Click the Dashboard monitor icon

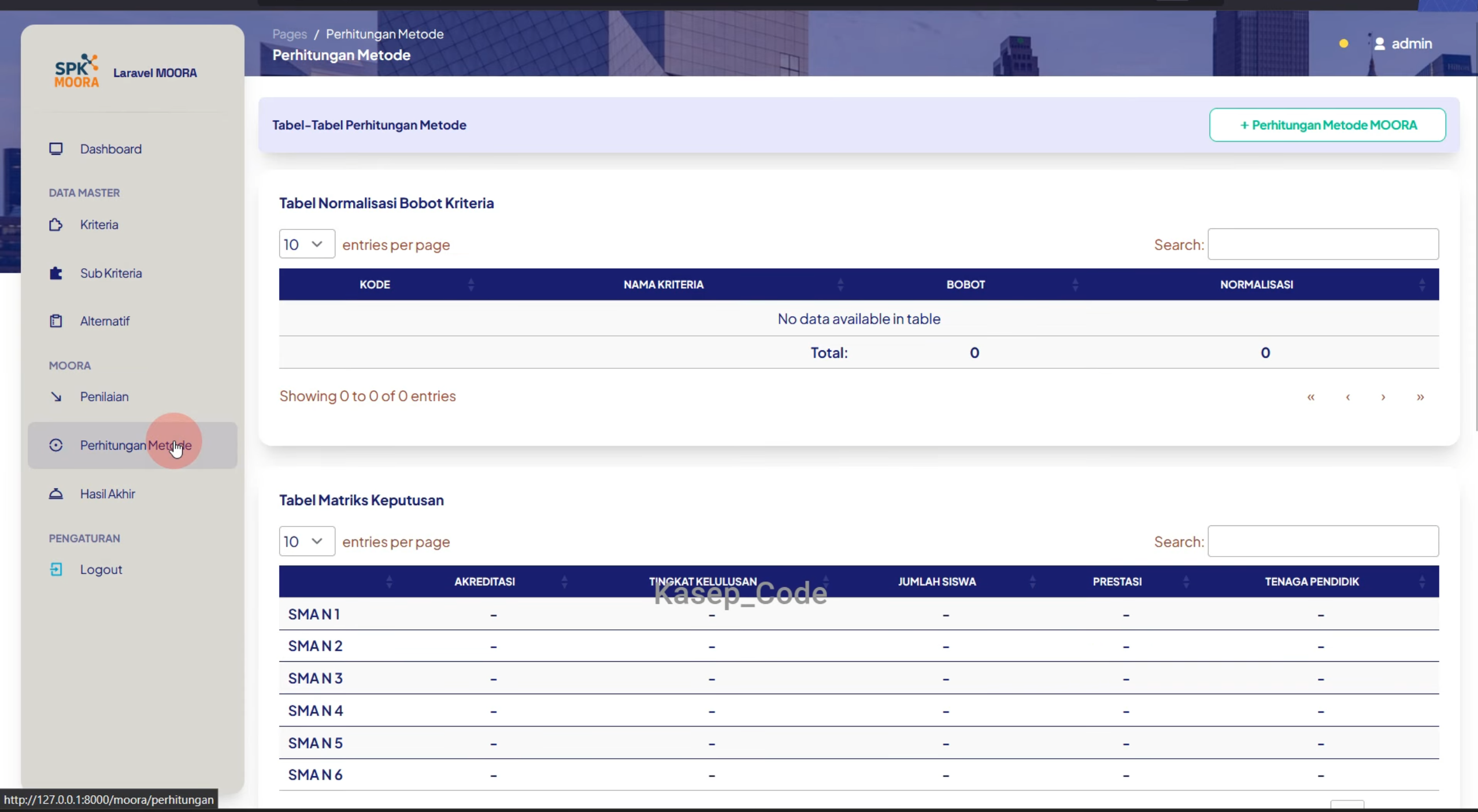click(x=56, y=149)
